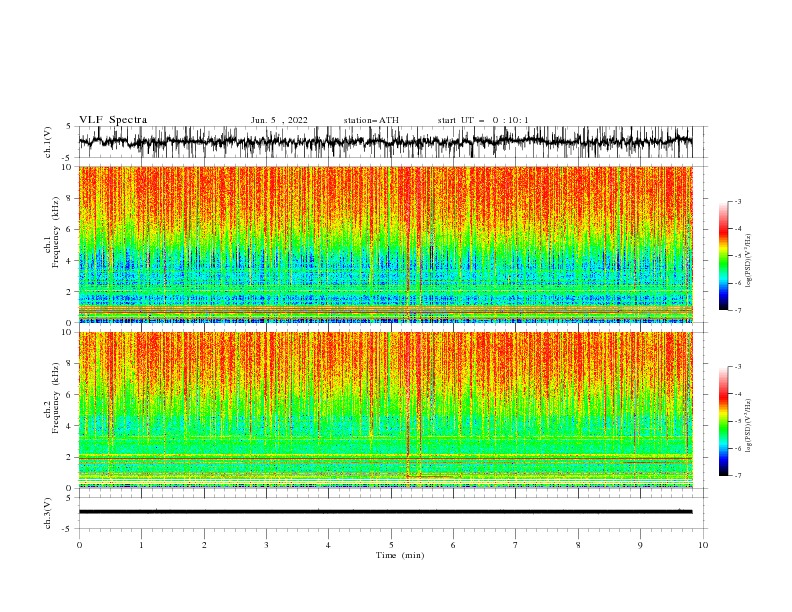The width and height of the screenshot is (792, 612).
Task: Click the log(PSD) label beside ch.1 color bar
Action: tap(749, 261)
